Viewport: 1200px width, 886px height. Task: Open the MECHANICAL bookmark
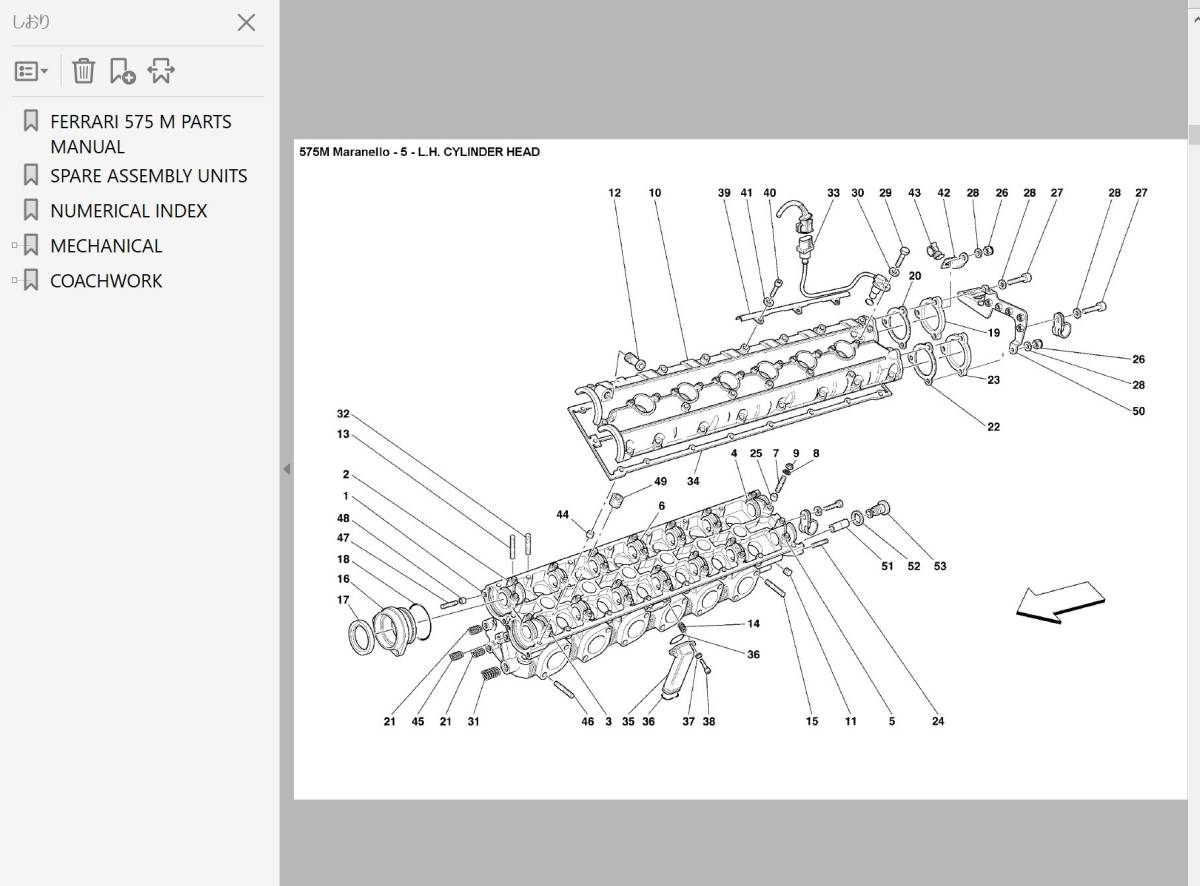point(106,246)
